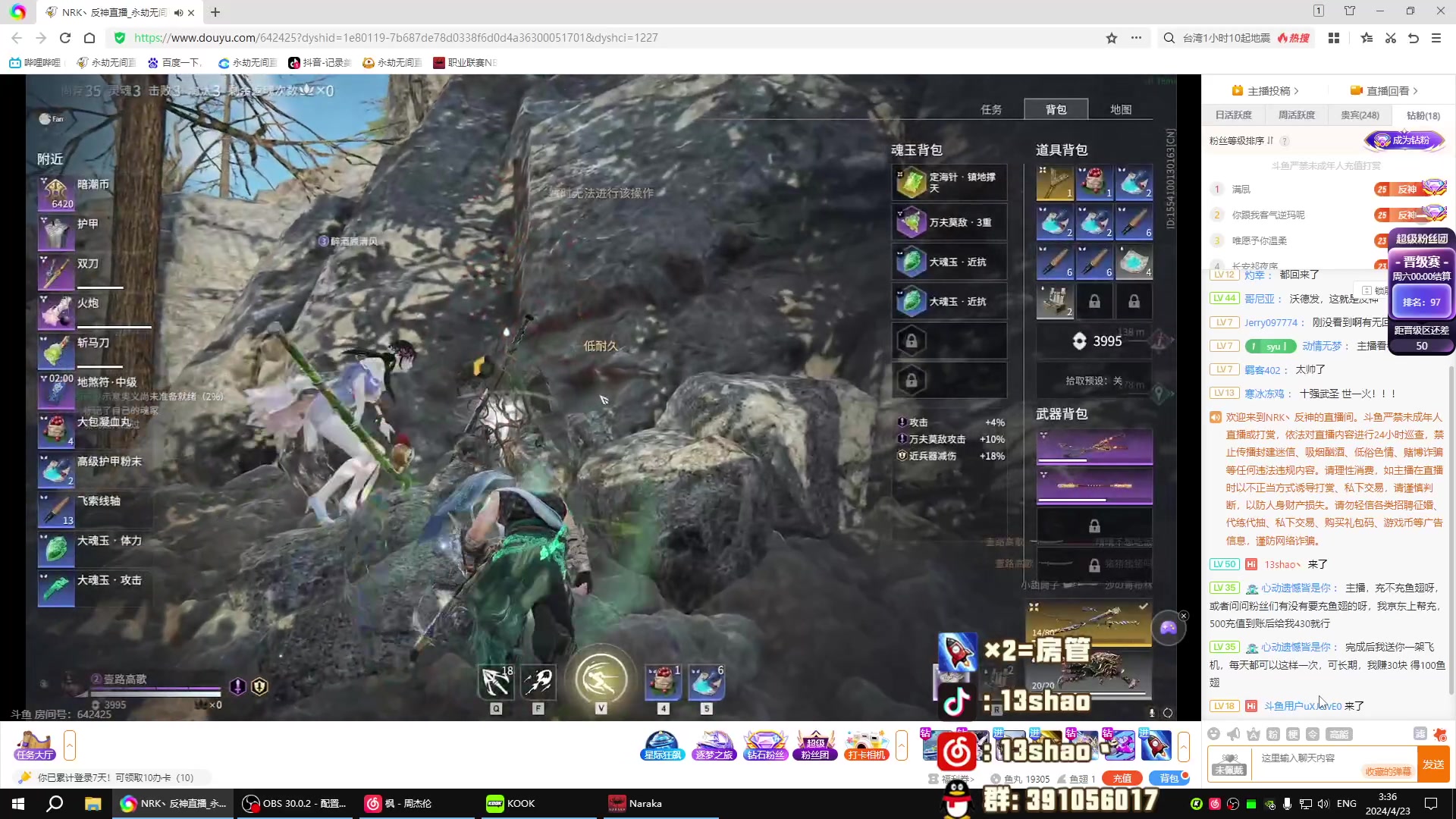Click the 7-day login 办卡 reward notice
The image size is (1456, 819).
[115, 777]
